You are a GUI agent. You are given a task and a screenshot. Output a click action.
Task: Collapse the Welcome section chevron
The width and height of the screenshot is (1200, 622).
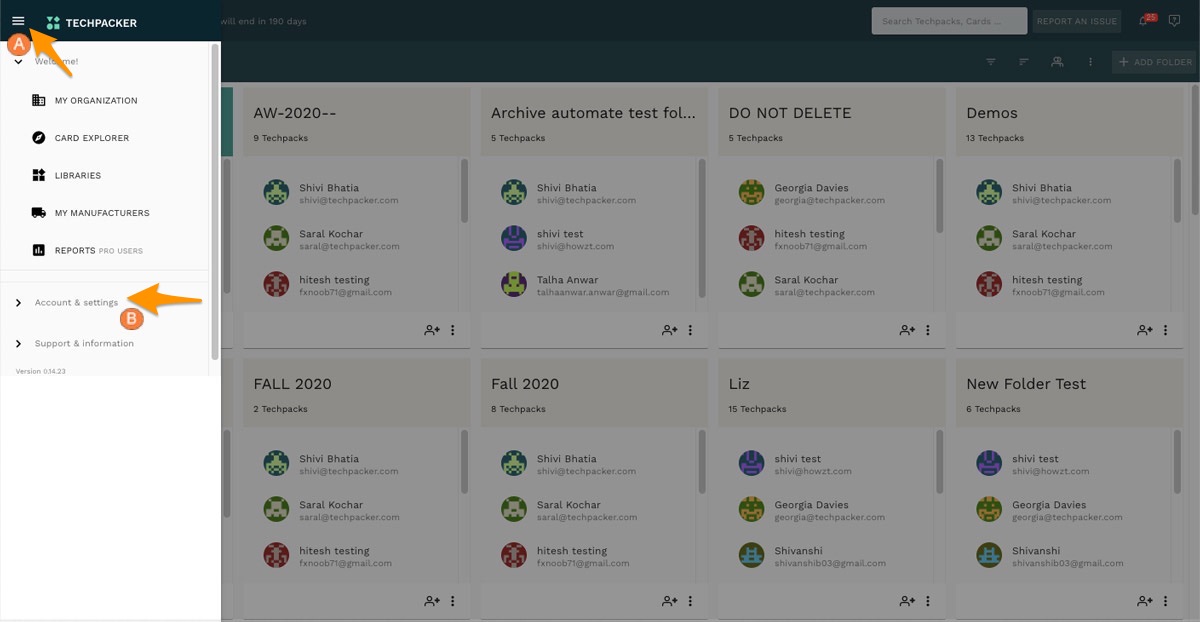pos(18,62)
